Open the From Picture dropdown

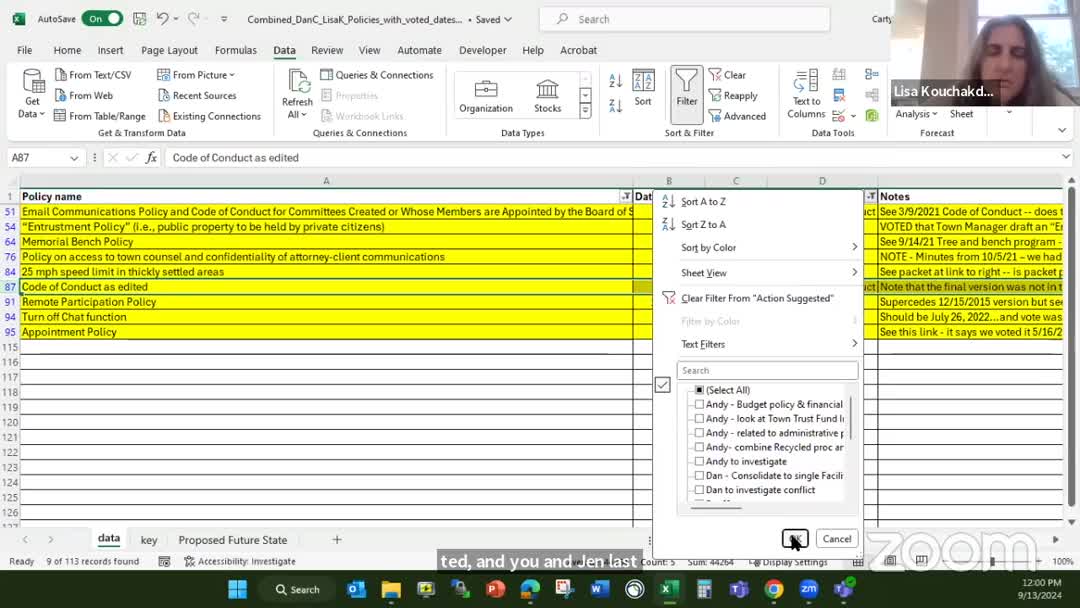click(x=196, y=74)
